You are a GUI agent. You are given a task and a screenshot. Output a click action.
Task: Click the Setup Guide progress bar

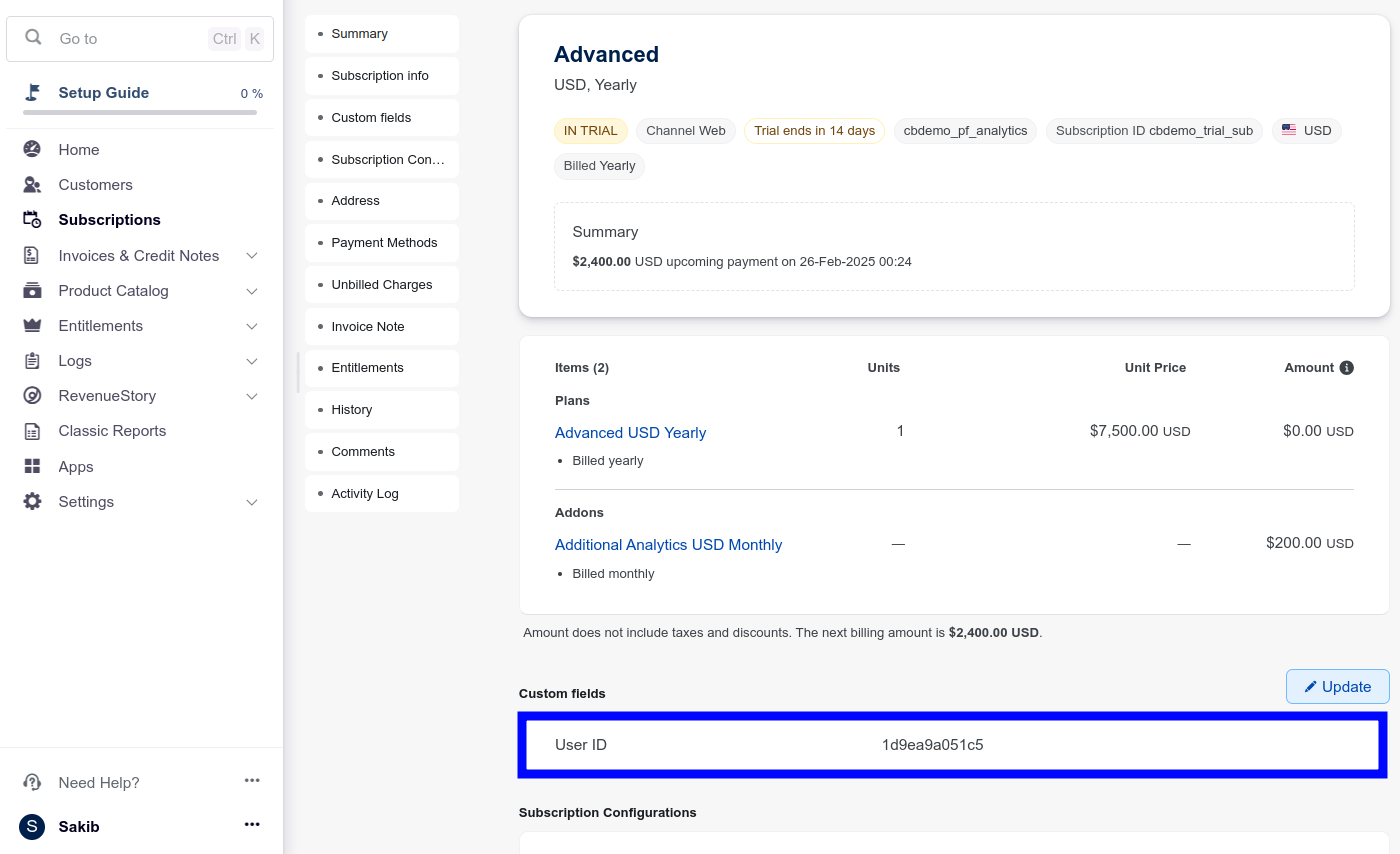pos(140,113)
